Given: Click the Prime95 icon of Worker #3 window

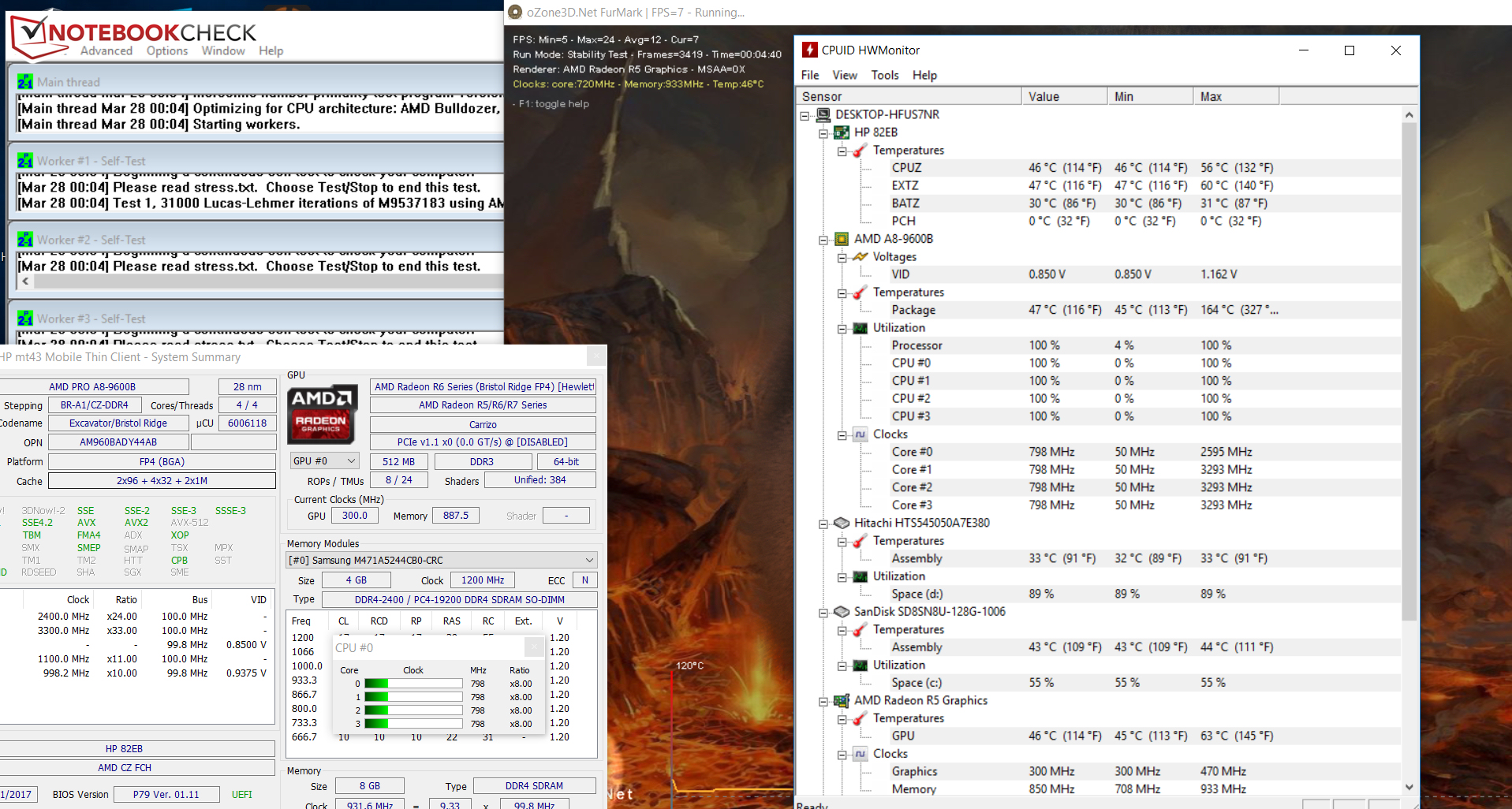Looking at the screenshot, I should [x=25, y=319].
